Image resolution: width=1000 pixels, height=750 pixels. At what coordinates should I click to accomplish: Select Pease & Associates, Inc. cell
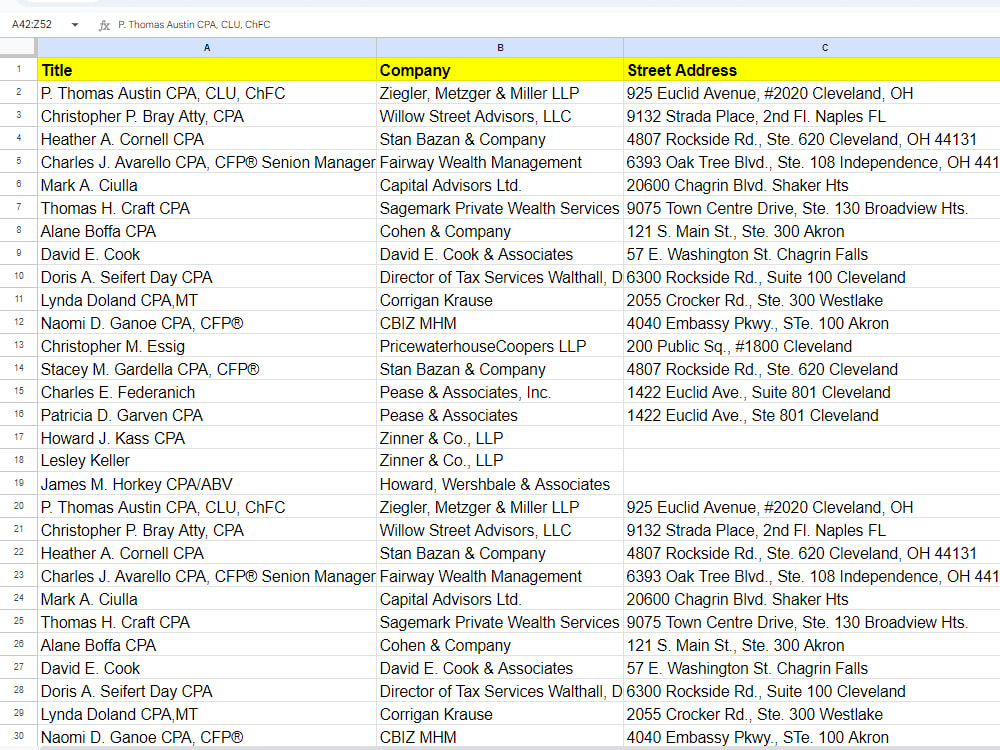500,392
